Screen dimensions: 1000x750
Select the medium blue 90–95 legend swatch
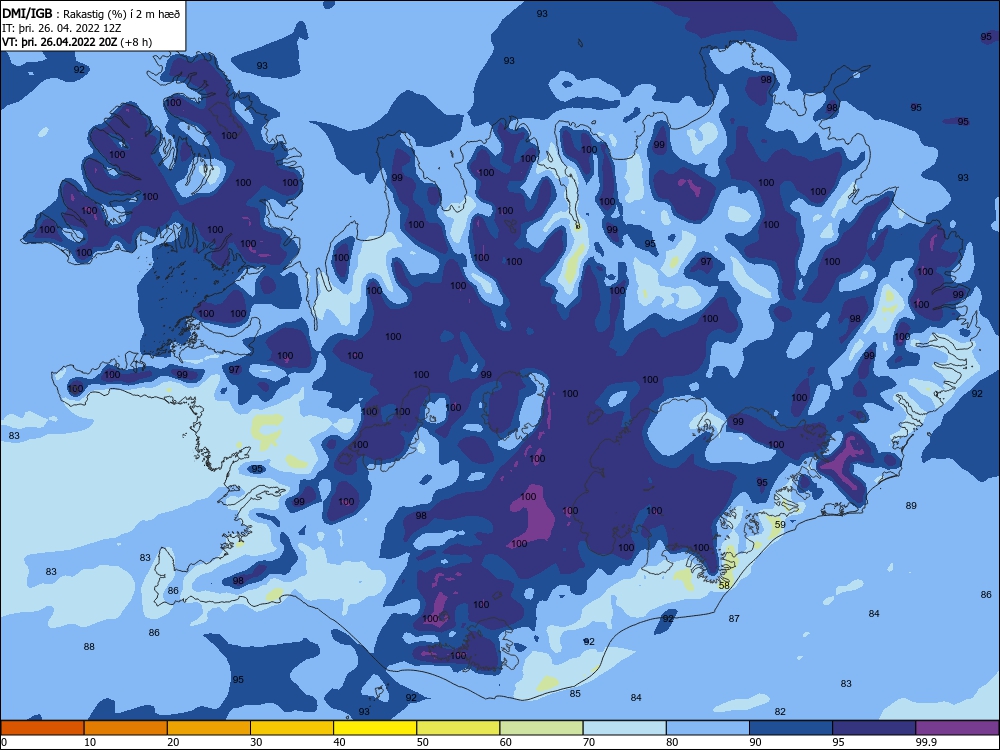tap(791, 728)
